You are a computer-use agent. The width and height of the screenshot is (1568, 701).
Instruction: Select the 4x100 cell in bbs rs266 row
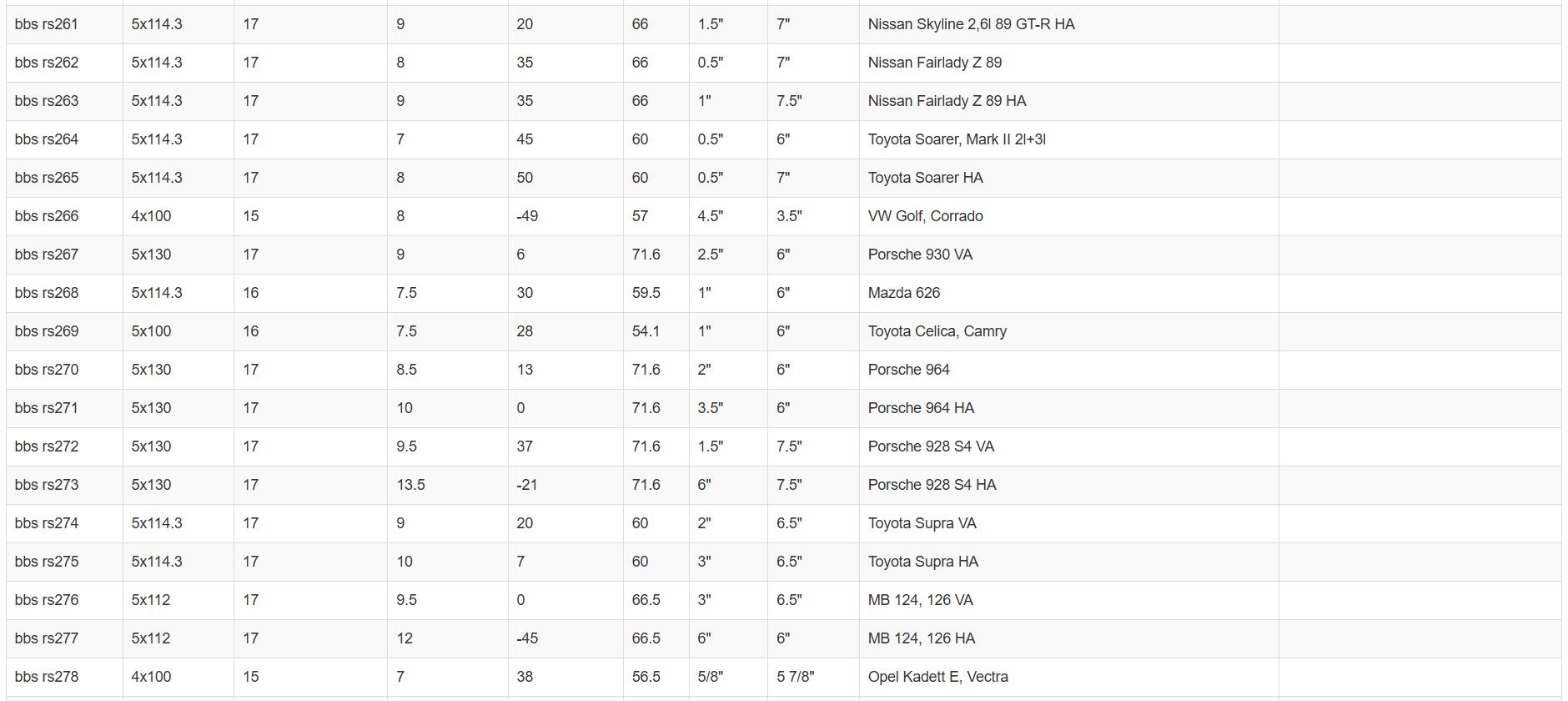[178, 216]
